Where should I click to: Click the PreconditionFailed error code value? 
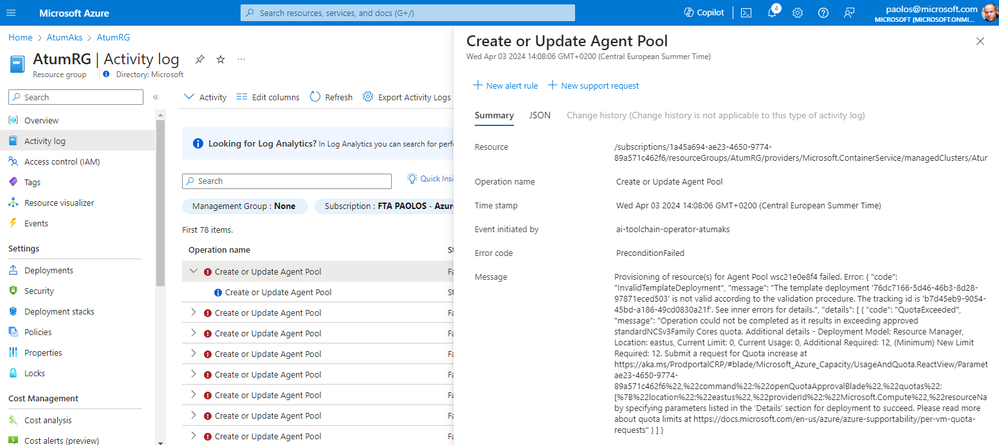(x=650, y=253)
